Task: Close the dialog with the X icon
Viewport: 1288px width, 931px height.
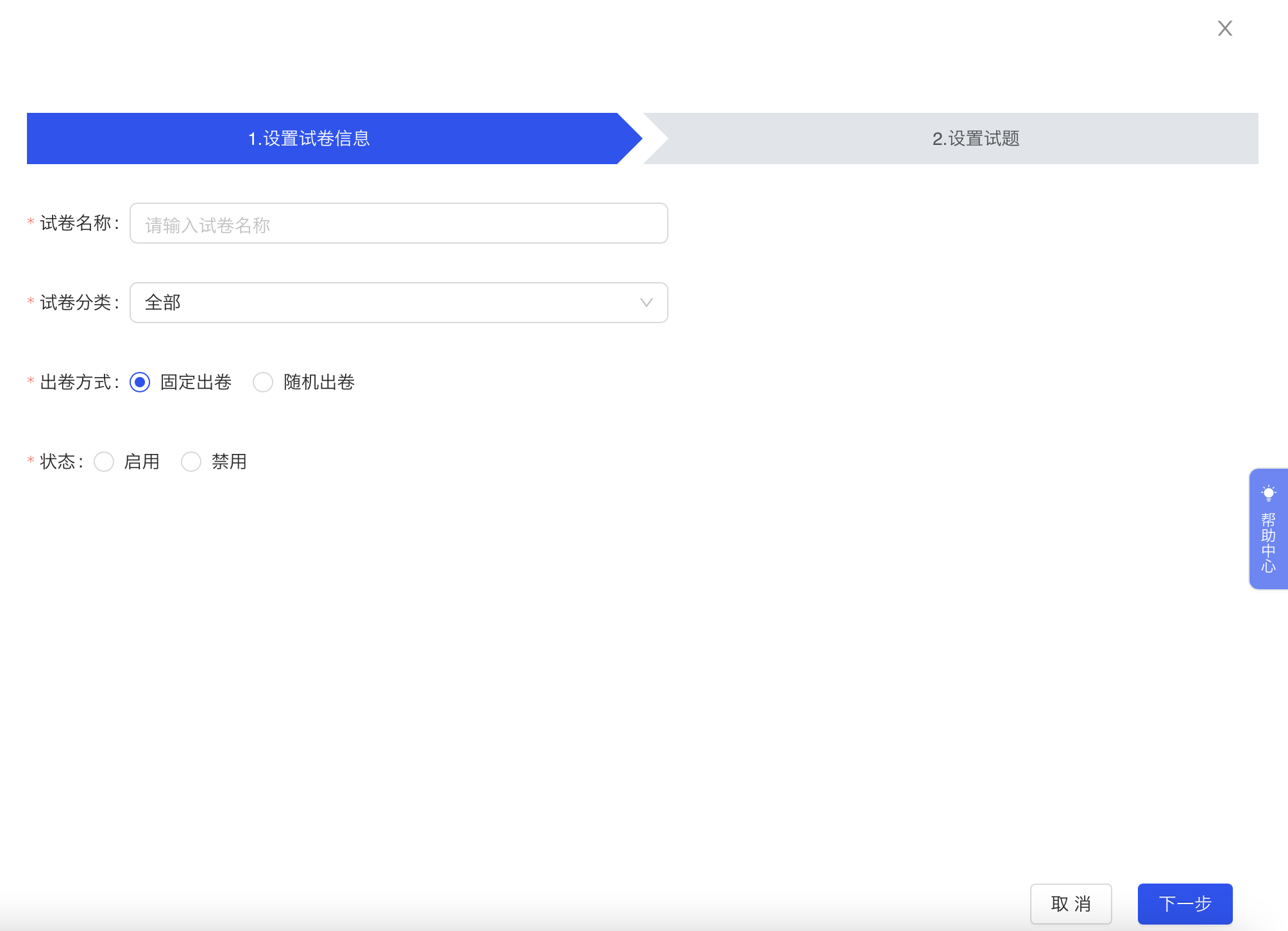Action: click(x=1224, y=28)
